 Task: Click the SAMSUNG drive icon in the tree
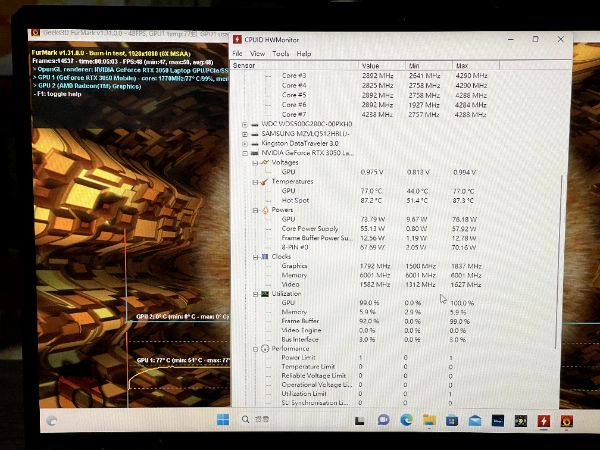pos(254,134)
